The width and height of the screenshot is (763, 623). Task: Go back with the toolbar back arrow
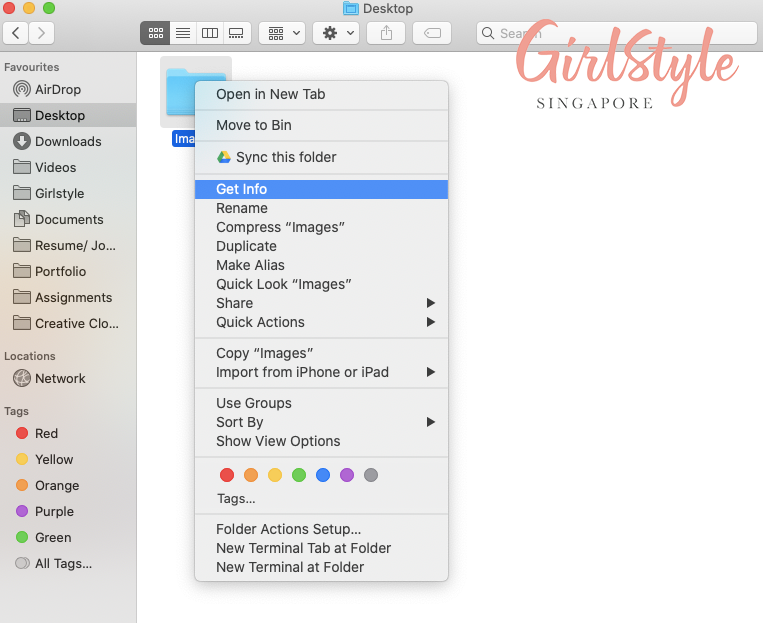click(16, 33)
